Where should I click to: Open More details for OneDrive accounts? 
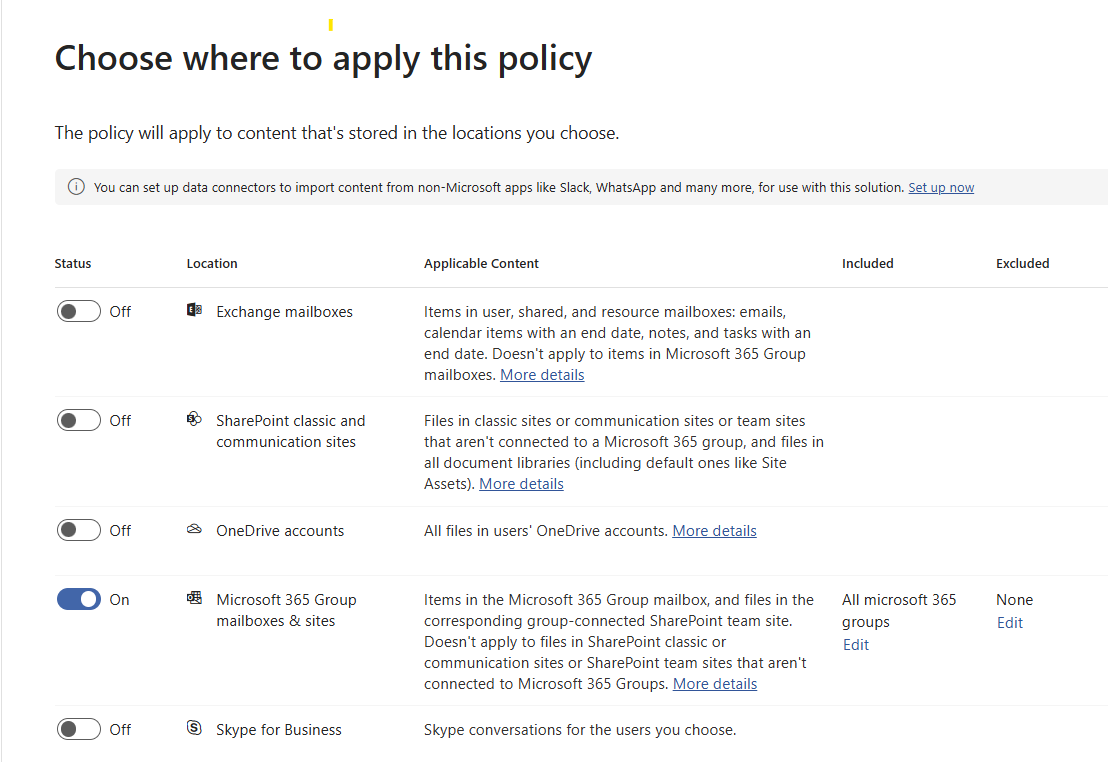coord(714,530)
